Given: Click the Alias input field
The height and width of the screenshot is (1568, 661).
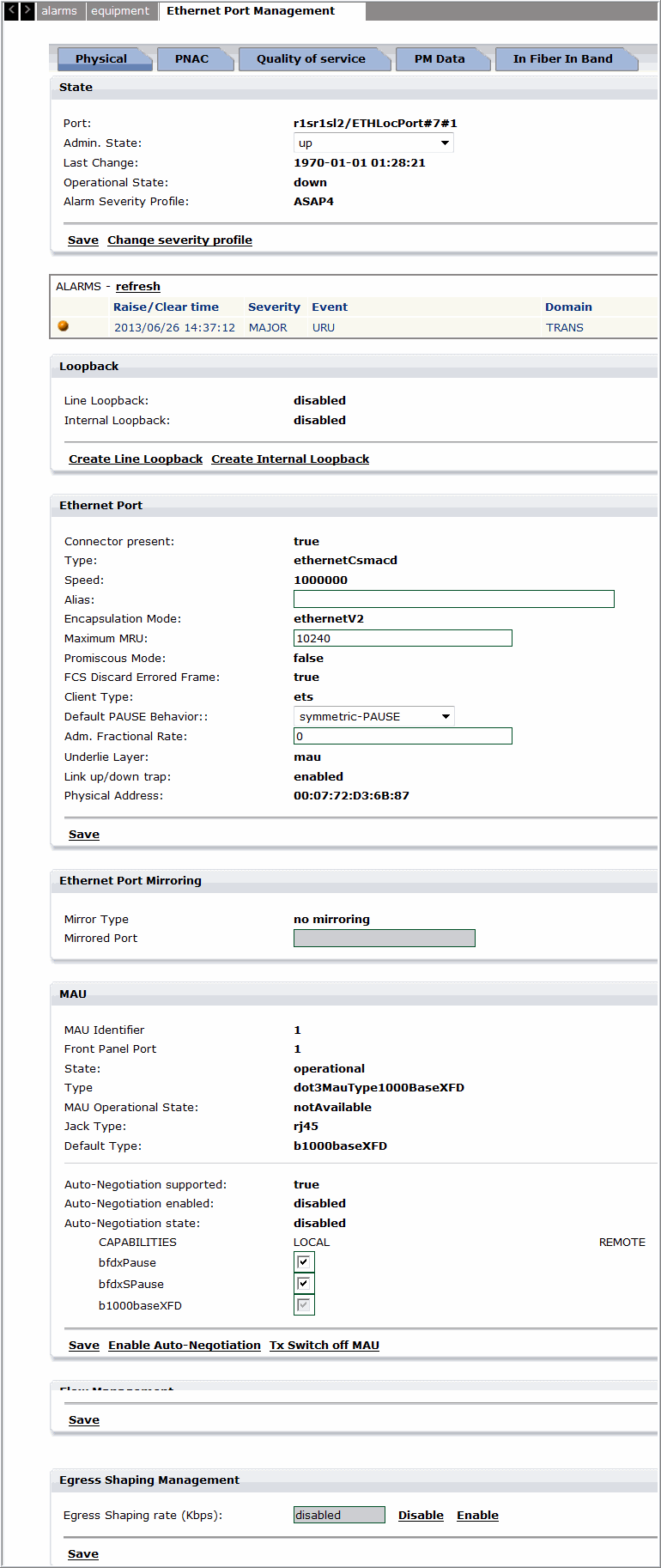Looking at the screenshot, I should (454, 599).
